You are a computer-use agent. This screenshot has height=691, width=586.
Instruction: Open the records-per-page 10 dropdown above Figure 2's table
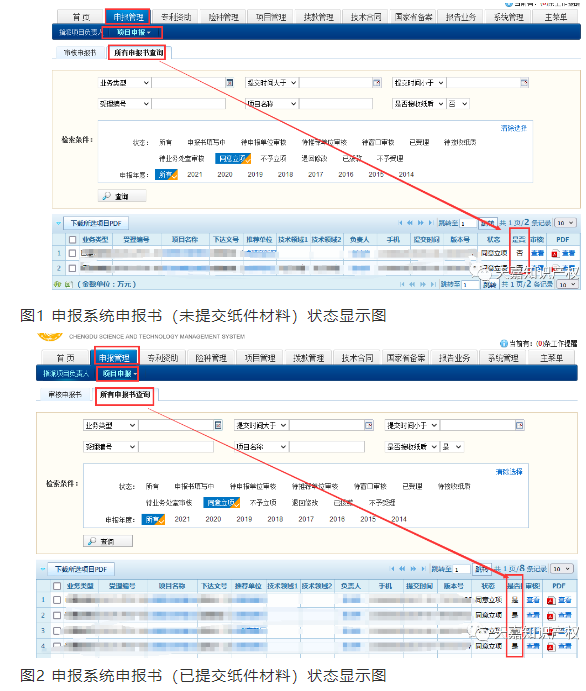click(x=562, y=569)
